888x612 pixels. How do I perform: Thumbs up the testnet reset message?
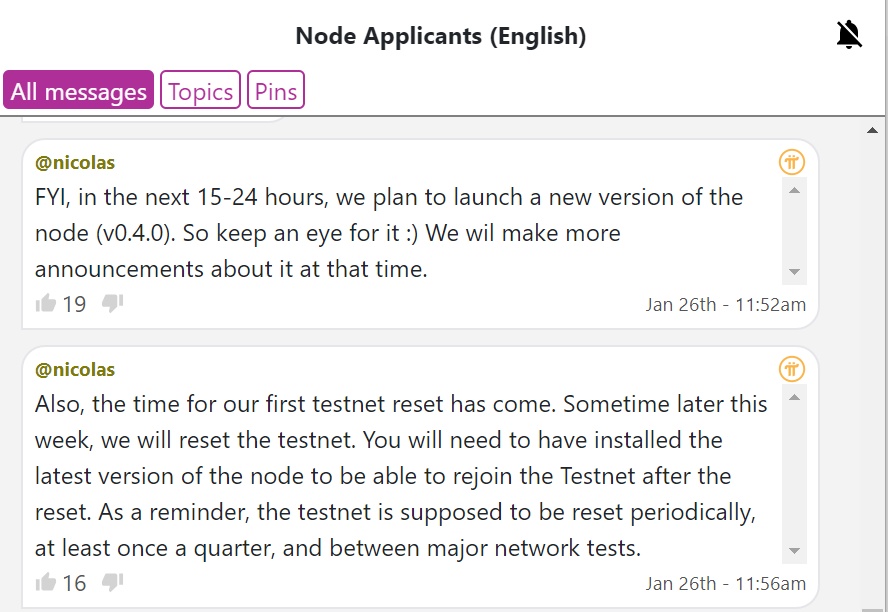pos(46,582)
